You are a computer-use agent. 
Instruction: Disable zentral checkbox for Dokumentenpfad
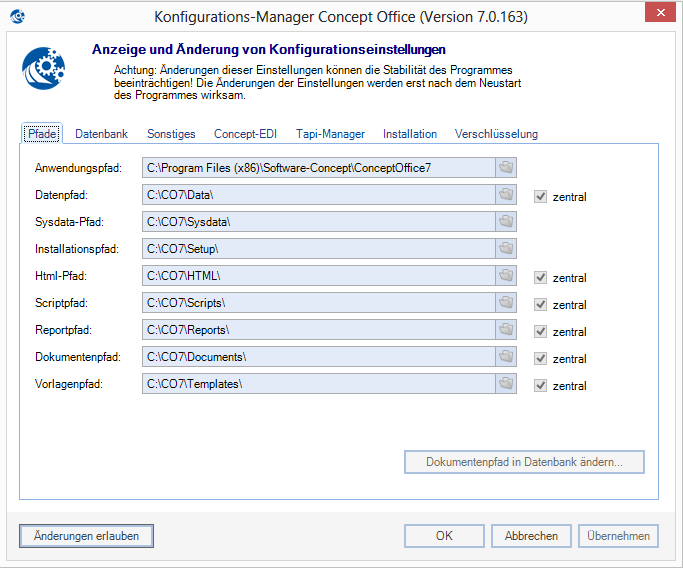[x=541, y=358]
